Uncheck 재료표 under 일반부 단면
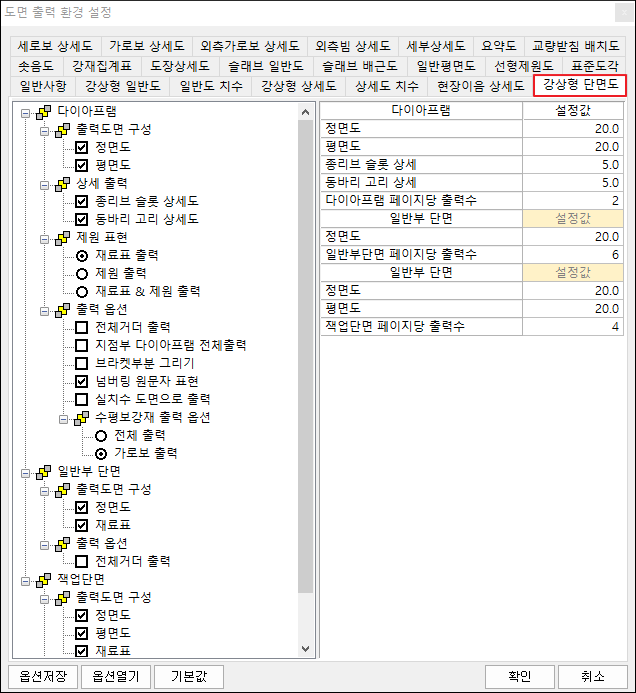This screenshot has width=636, height=693. tap(81, 525)
